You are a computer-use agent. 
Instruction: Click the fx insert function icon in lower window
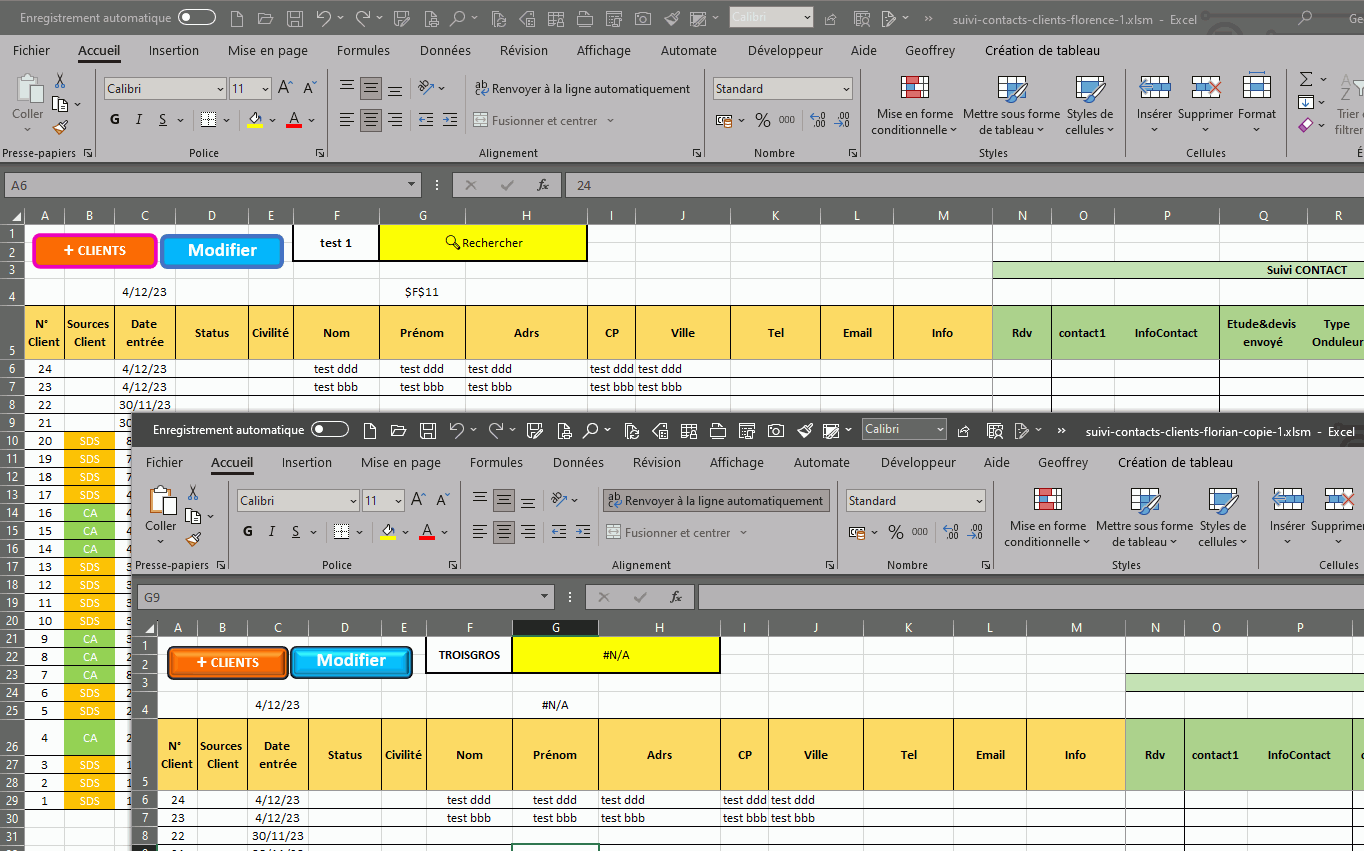pos(676,597)
